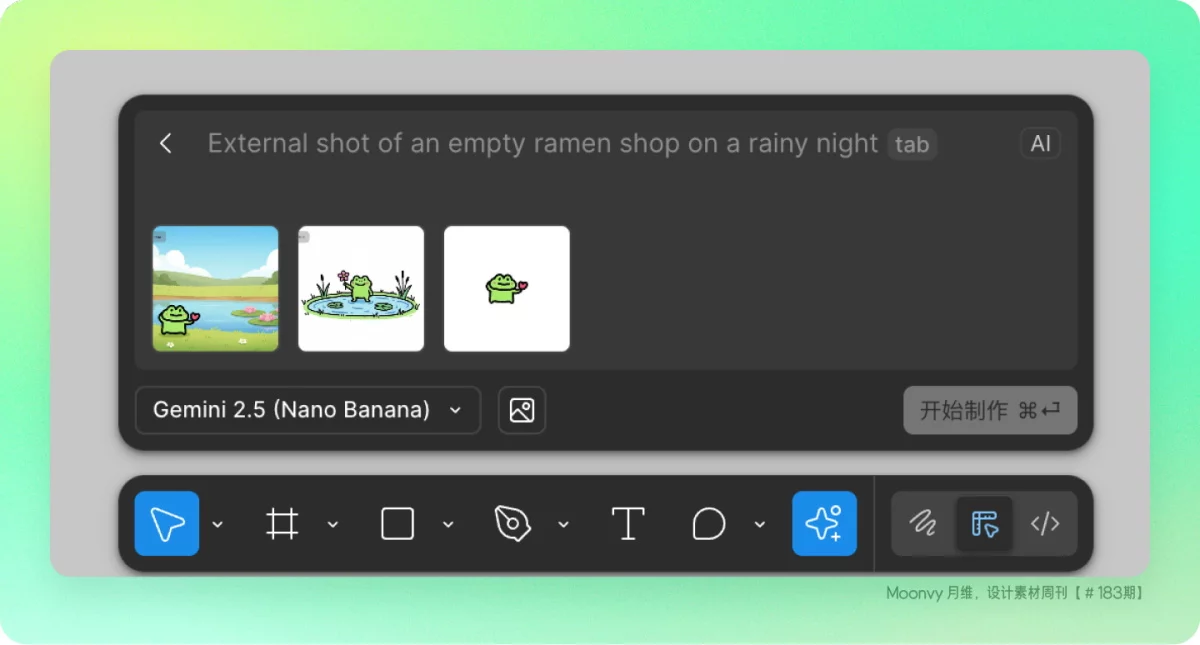1200x645 pixels.
Task: Select the Comment bubble tool
Action: [708, 523]
